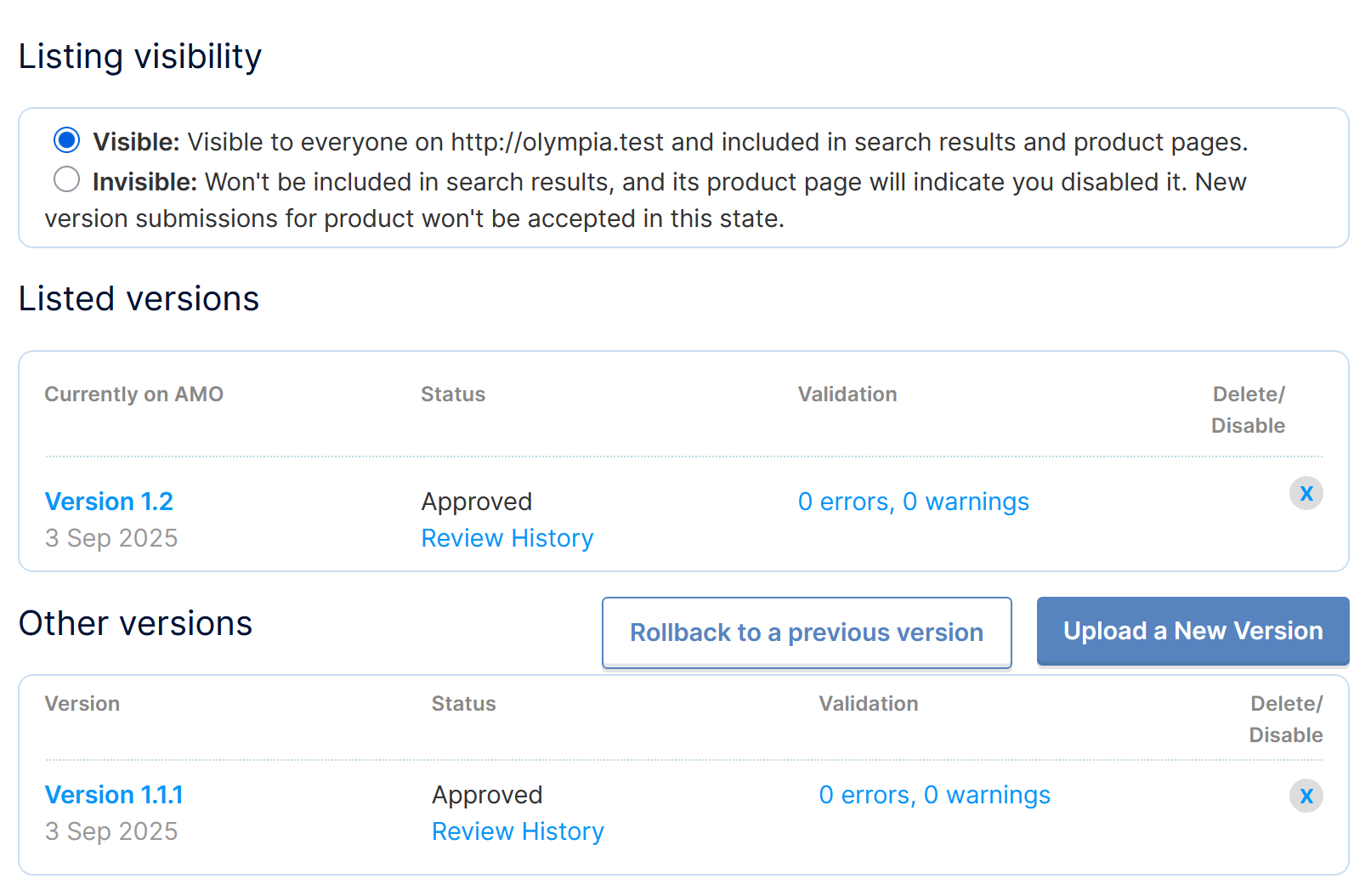Click Rollback to a previous version
Viewport: 1371px width, 896px height.
(x=806, y=632)
